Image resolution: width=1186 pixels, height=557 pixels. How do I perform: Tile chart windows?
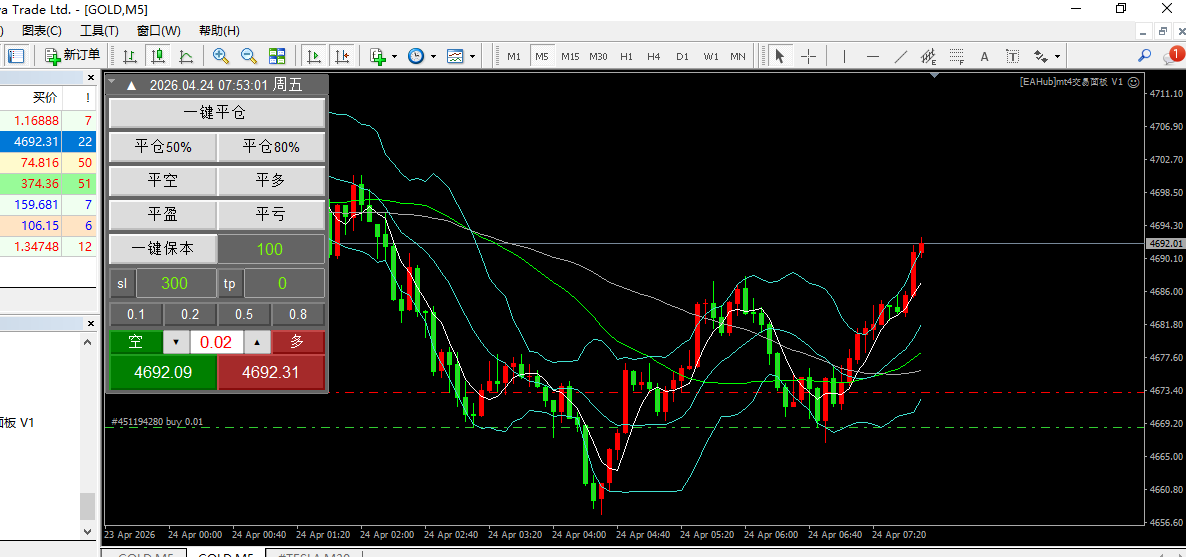pyautogui.click(x=277, y=55)
